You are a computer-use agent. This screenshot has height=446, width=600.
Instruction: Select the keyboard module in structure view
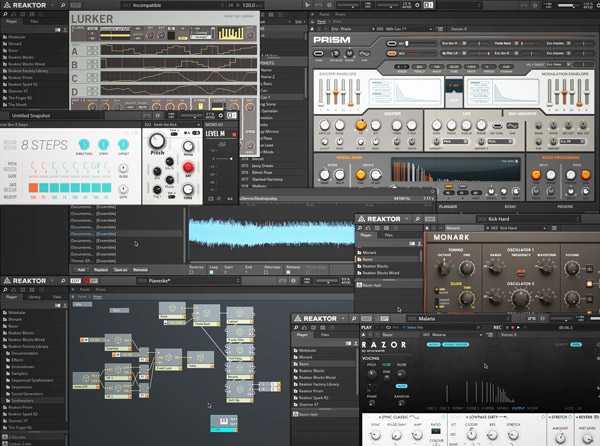pyautogui.click(x=224, y=423)
